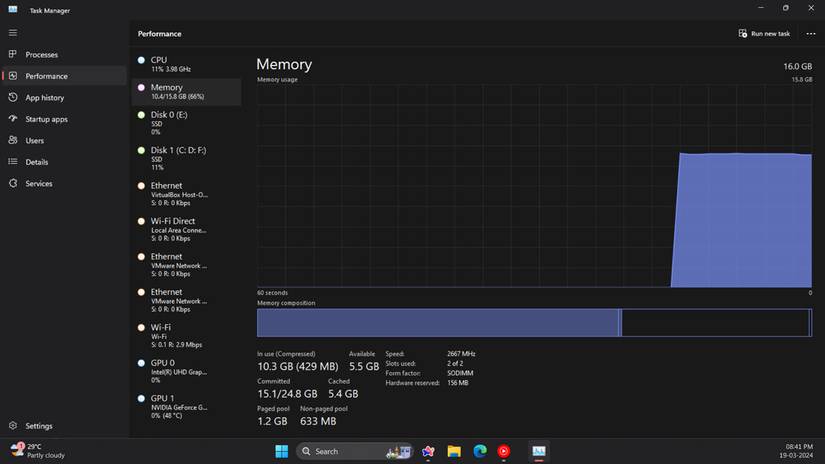Click the 16.0 GB total memory label
Screen dimensions: 825x464
click(798, 66)
